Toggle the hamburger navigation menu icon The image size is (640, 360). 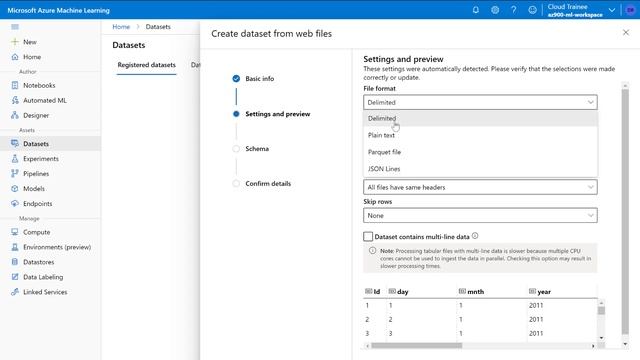coord(15,27)
